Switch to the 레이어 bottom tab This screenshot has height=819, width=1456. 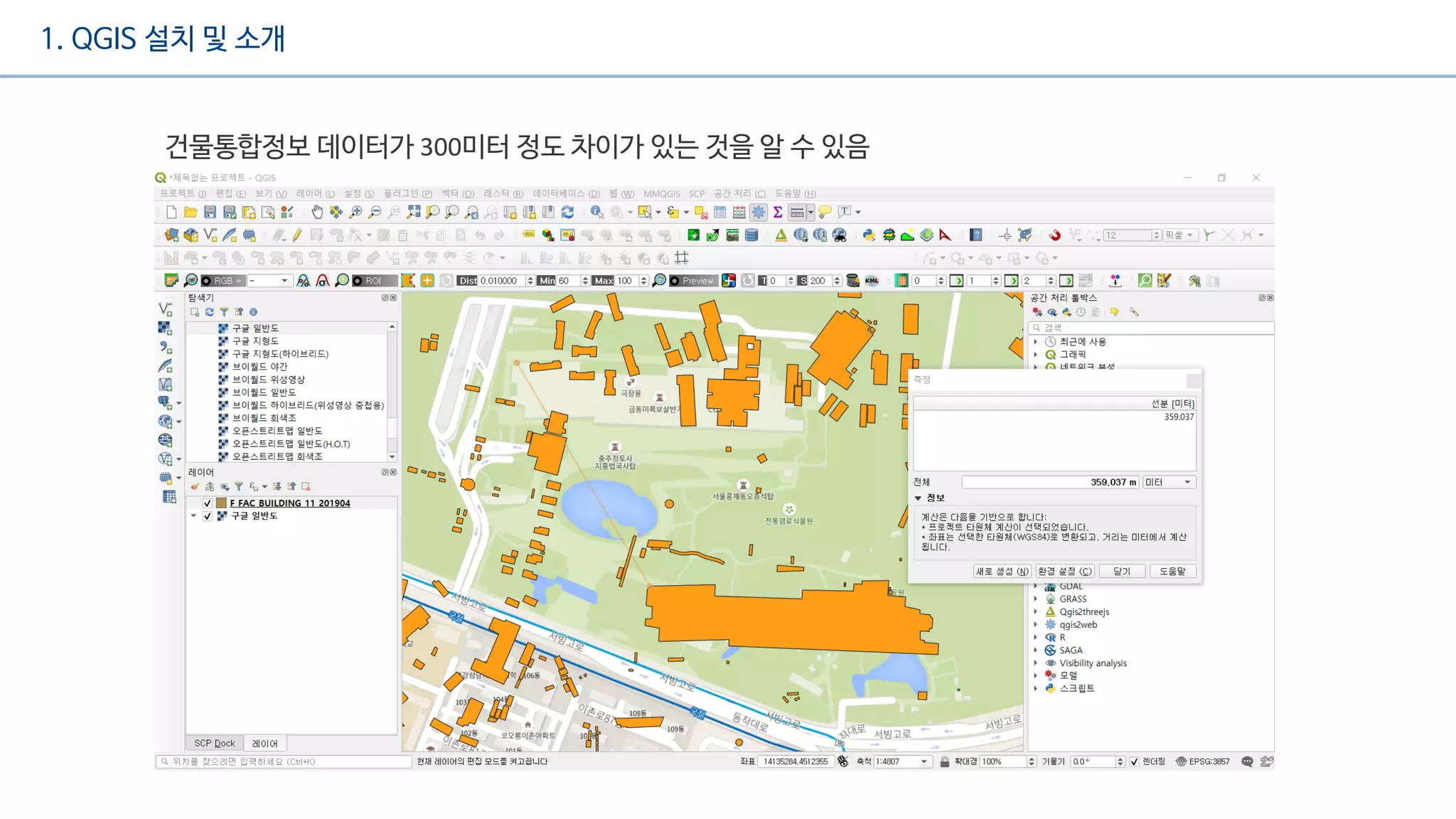tap(265, 743)
